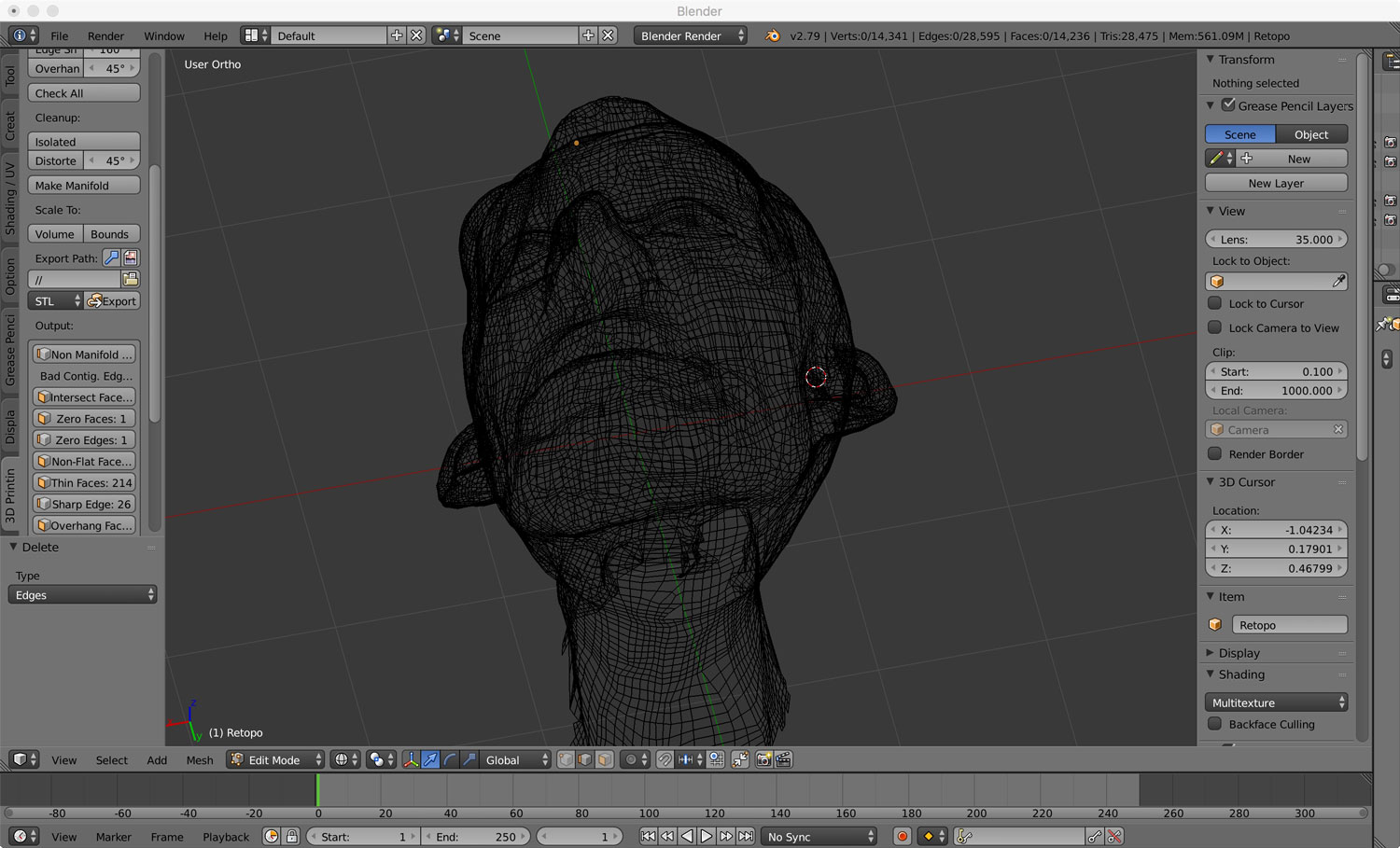Enable Lock Camera to View checkbox
The image size is (1400, 848).
[1215, 327]
